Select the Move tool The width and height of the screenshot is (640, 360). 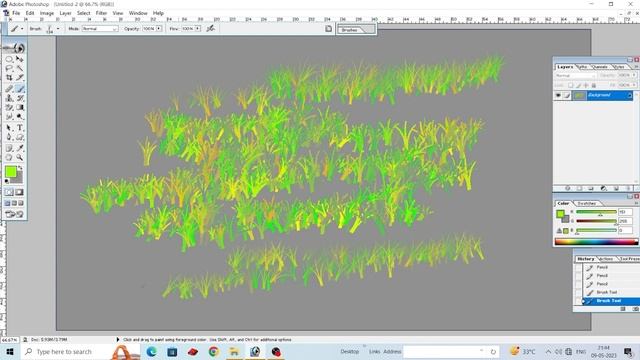pyautogui.click(x=20, y=59)
